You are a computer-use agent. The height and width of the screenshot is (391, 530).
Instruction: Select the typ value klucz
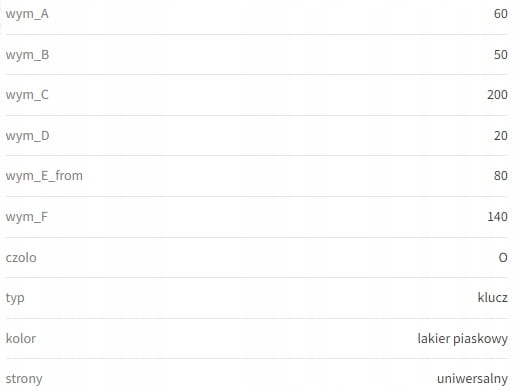[492, 298]
